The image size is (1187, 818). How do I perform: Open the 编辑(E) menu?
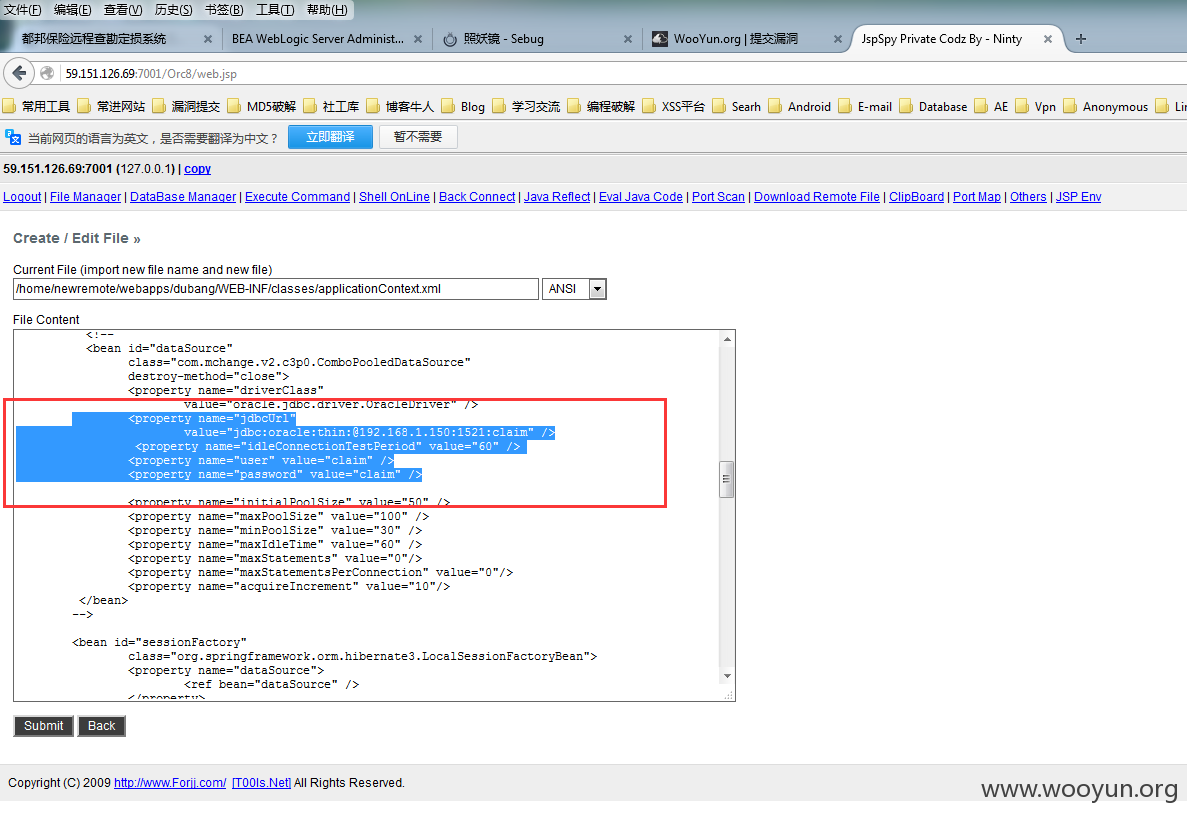tap(73, 10)
